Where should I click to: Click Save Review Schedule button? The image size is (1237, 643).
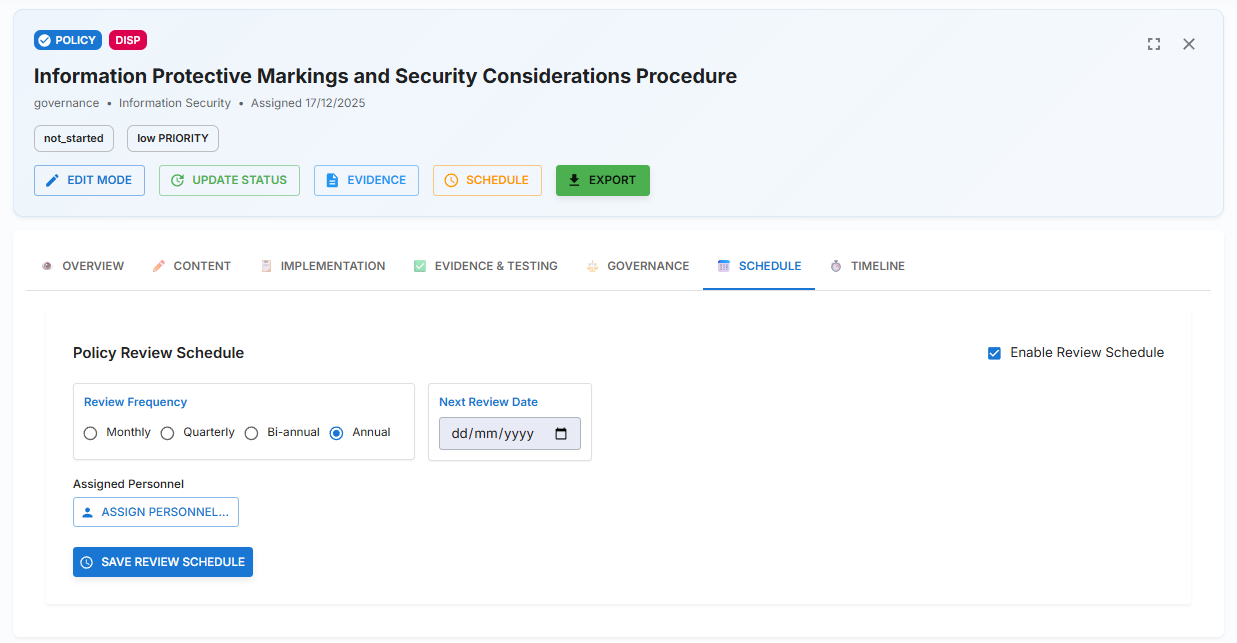[163, 562]
